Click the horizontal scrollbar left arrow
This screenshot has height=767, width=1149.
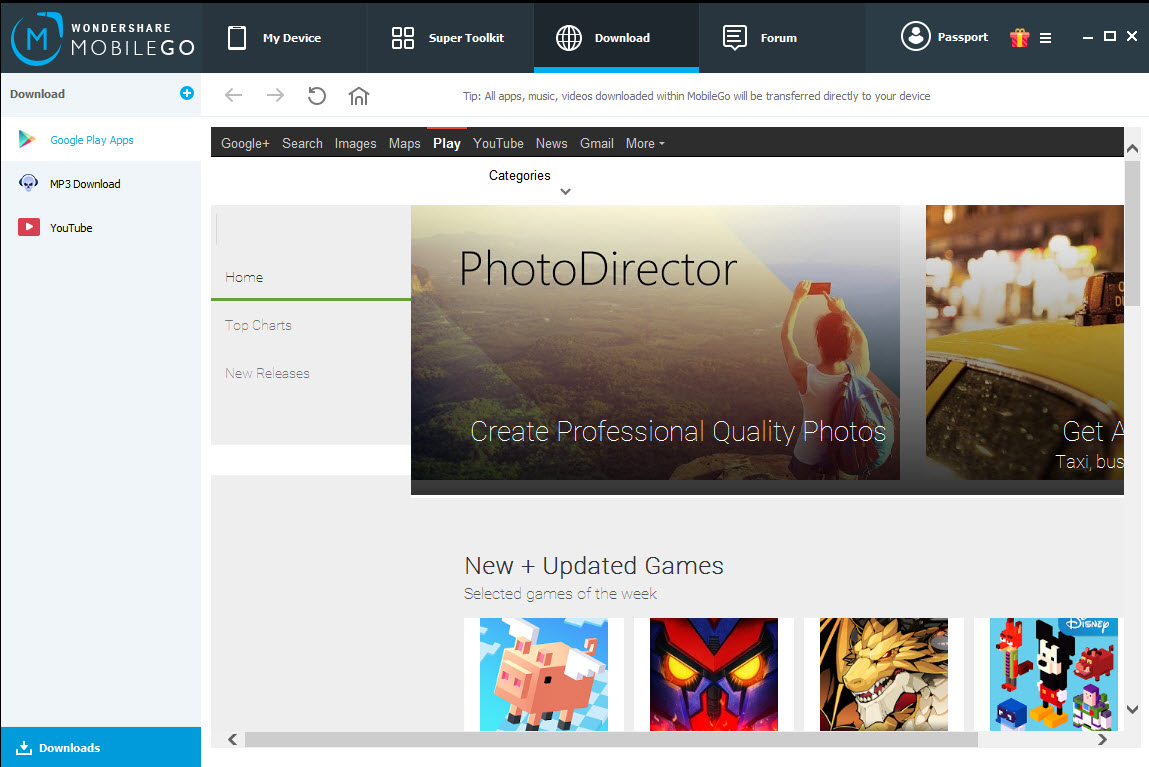coord(232,739)
